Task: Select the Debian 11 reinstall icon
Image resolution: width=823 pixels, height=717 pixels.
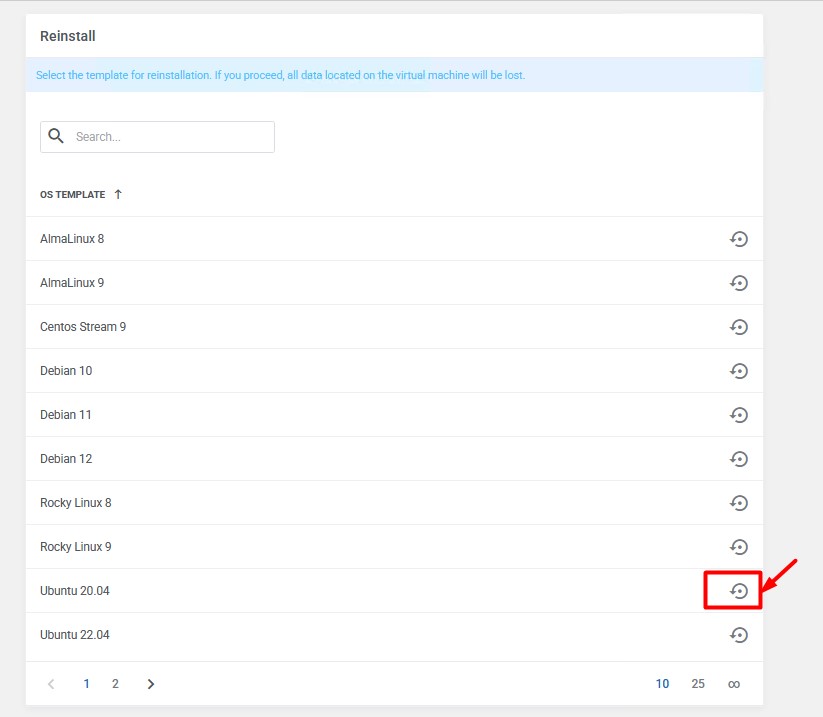Action: point(738,415)
